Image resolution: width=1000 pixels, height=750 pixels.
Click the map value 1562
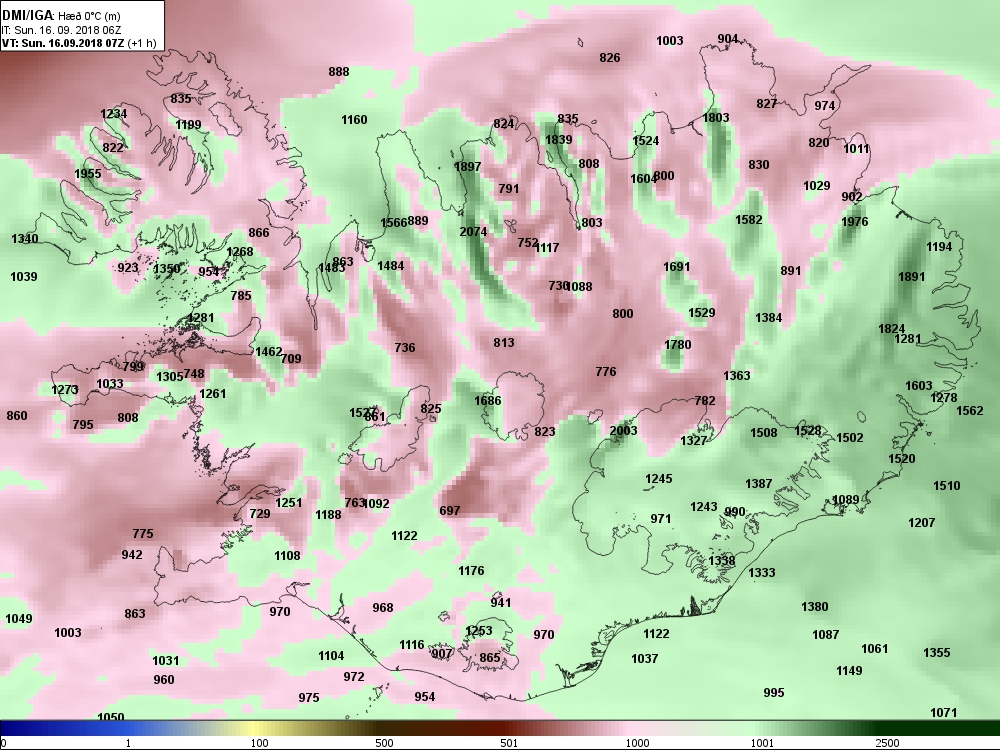(x=969, y=411)
